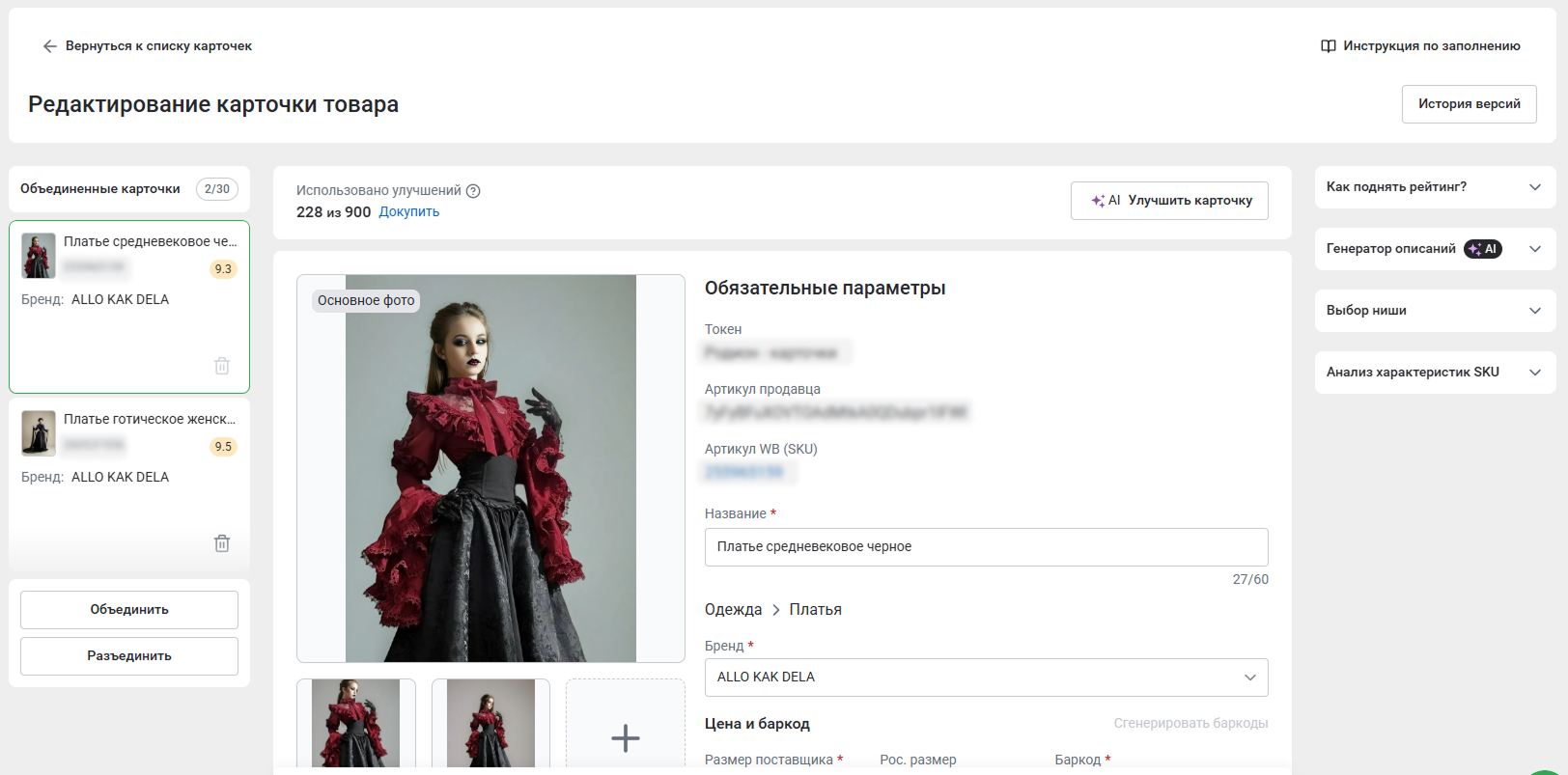
Task: Click the Цена и баркод heading
Action: click(757, 724)
